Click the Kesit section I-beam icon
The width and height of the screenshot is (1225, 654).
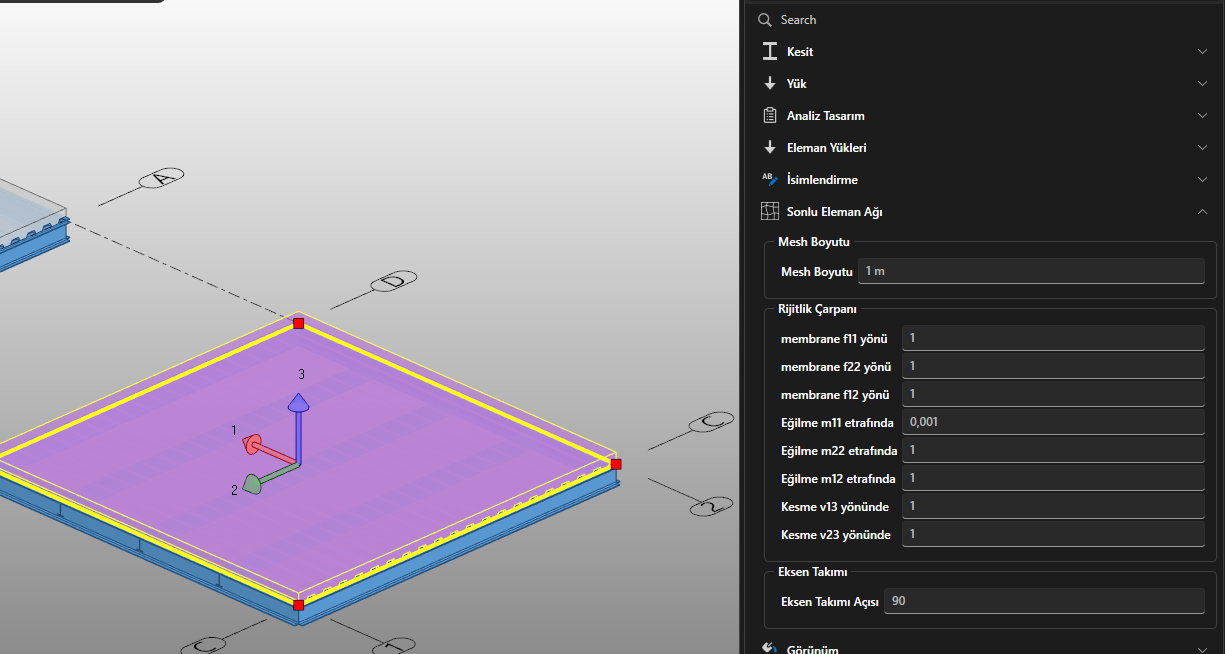point(770,52)
